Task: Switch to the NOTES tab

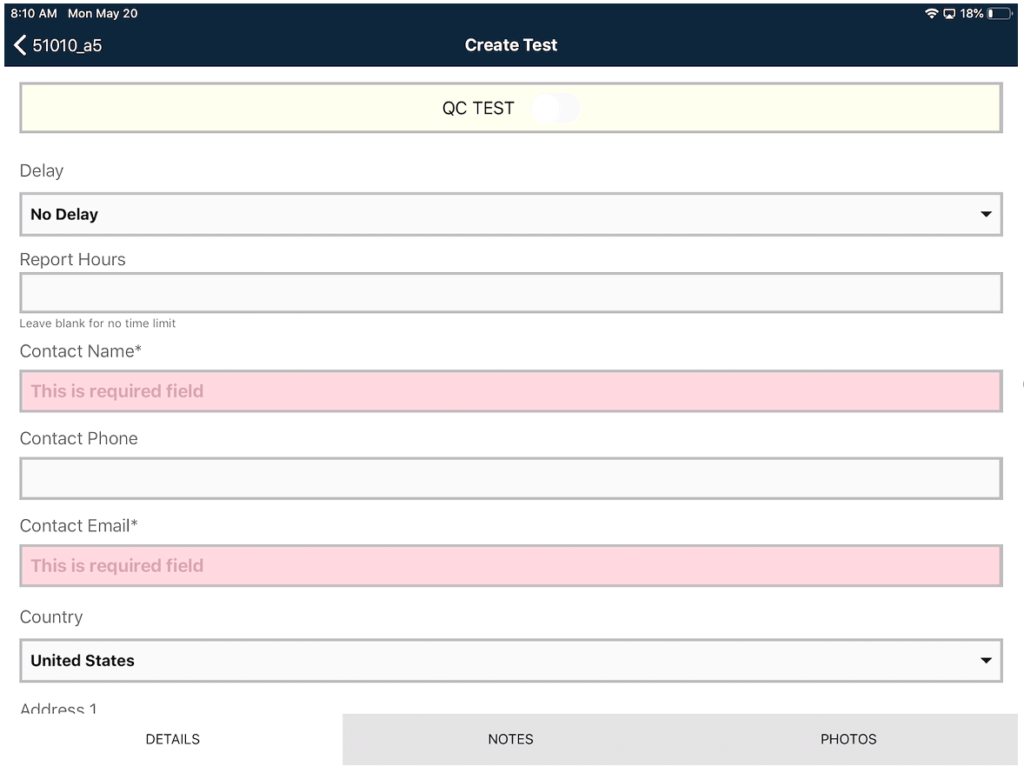Action: click(511, 739)
